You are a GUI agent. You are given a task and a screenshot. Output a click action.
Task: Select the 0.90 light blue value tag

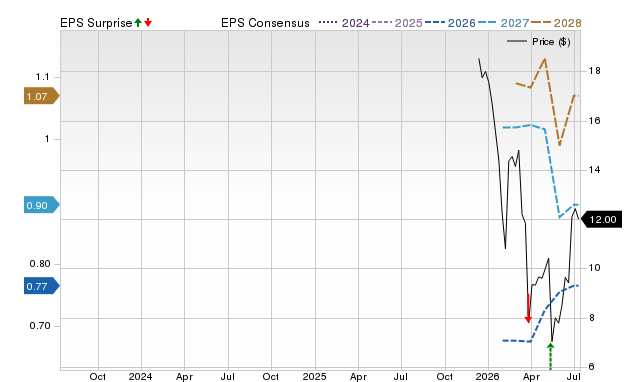42,205
